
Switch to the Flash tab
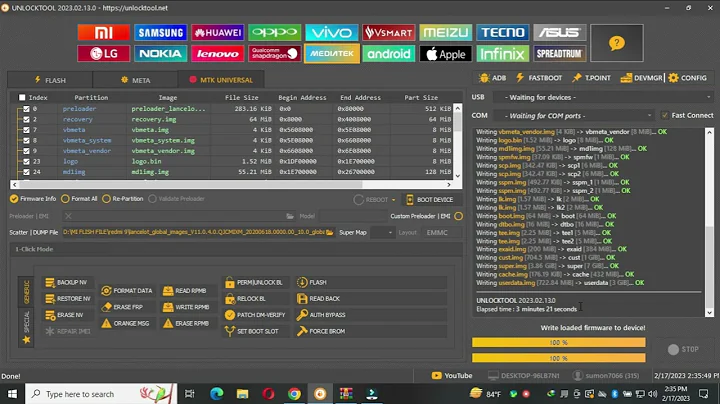coord(50,80)
